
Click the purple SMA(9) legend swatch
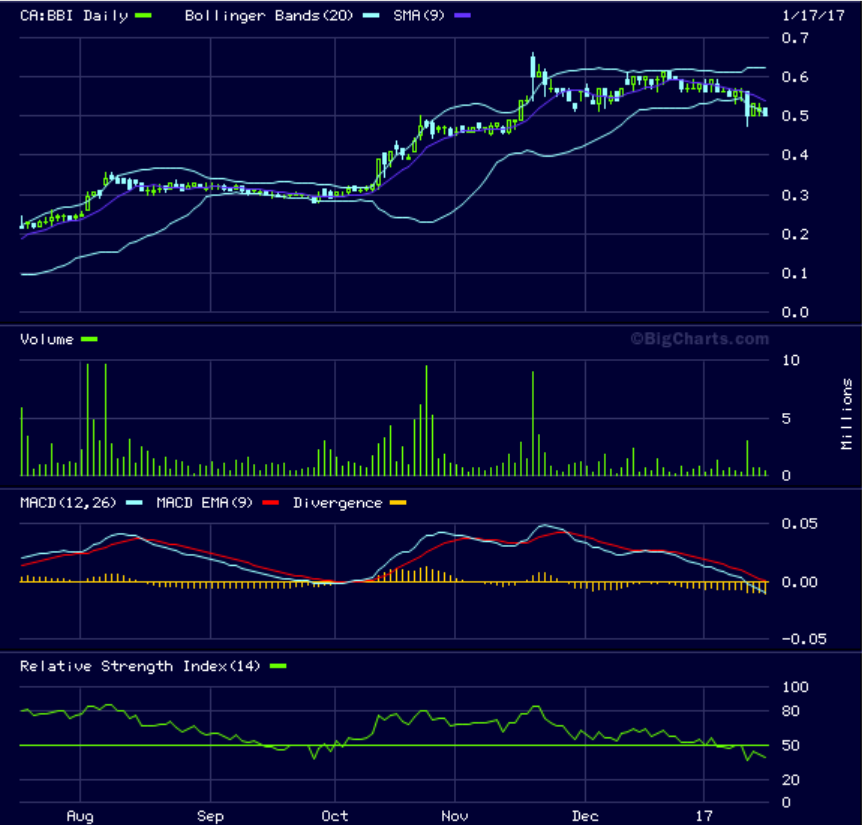pos(462,16)
